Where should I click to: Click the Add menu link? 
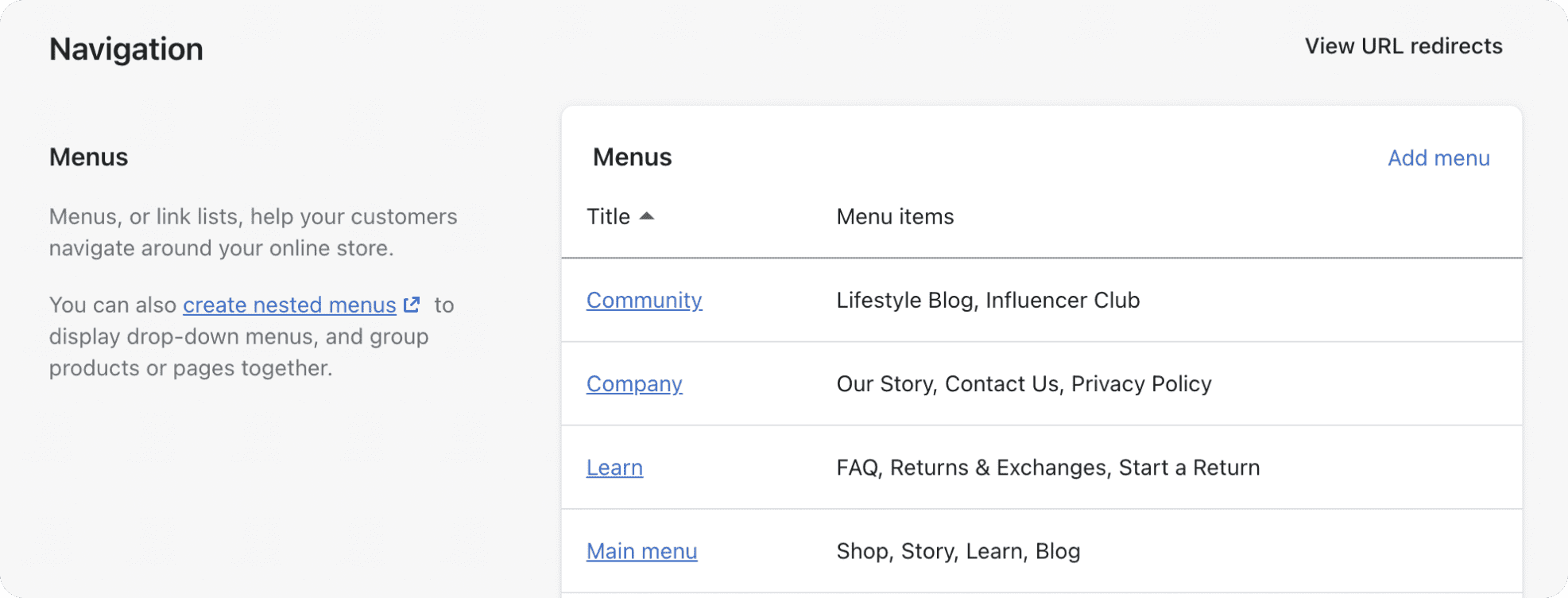tap(1438, 158)
